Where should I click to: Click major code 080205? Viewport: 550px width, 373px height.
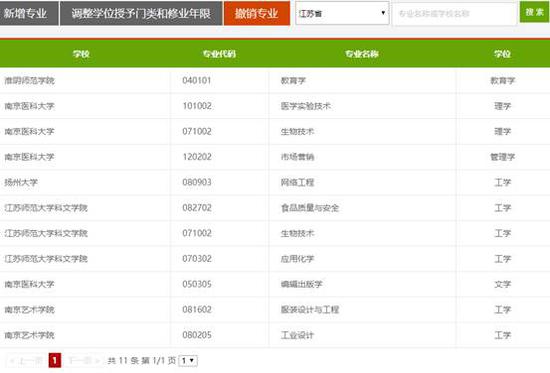click(x=197, y=335)
